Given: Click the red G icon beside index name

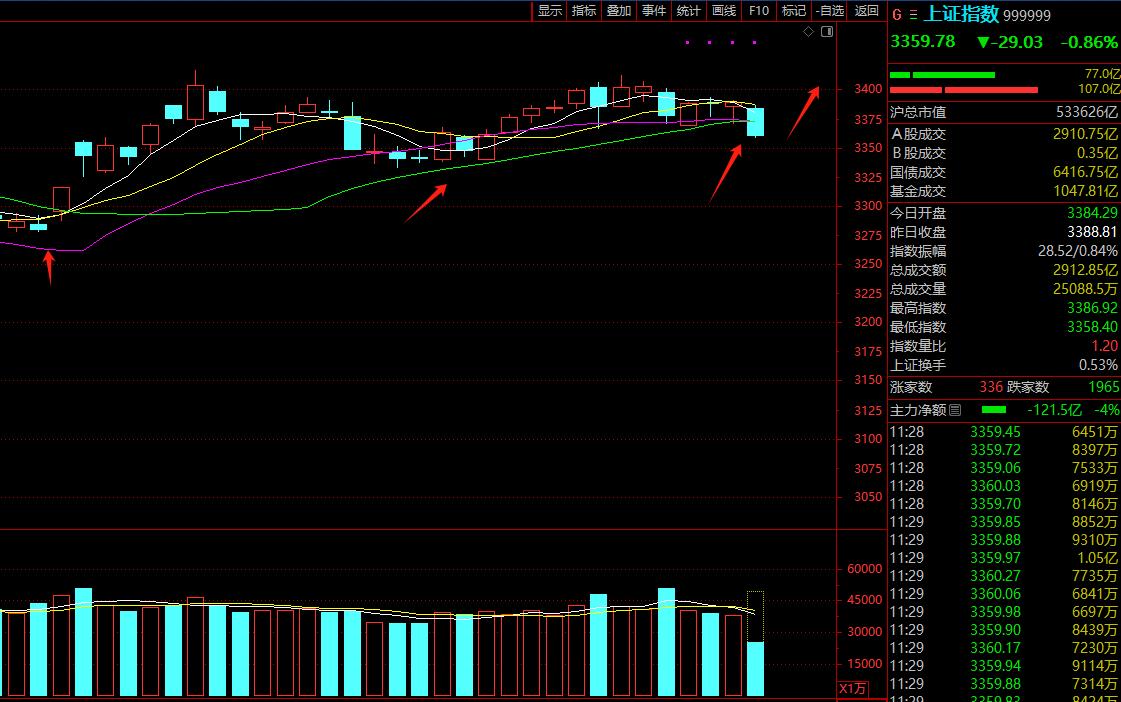Looking at the screenshot, I should [897, 15].
